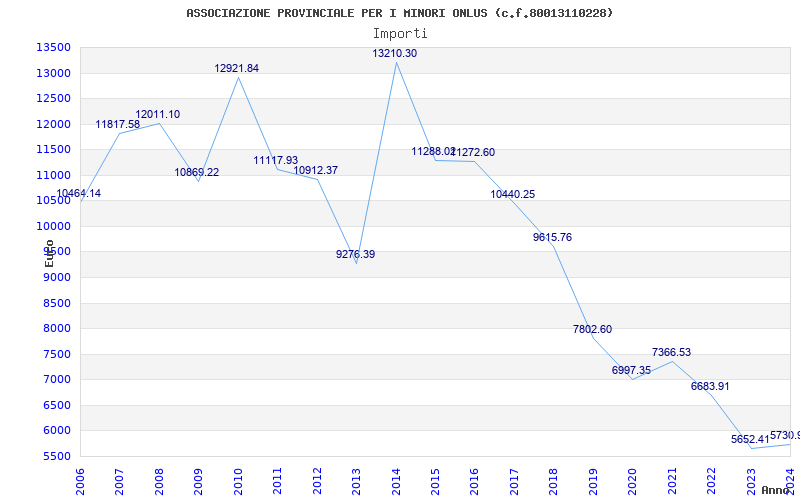This screenshot has height=500, width=800.
Task: Click the 5500 y-axis tick label
Action: [x=56, y=456]
